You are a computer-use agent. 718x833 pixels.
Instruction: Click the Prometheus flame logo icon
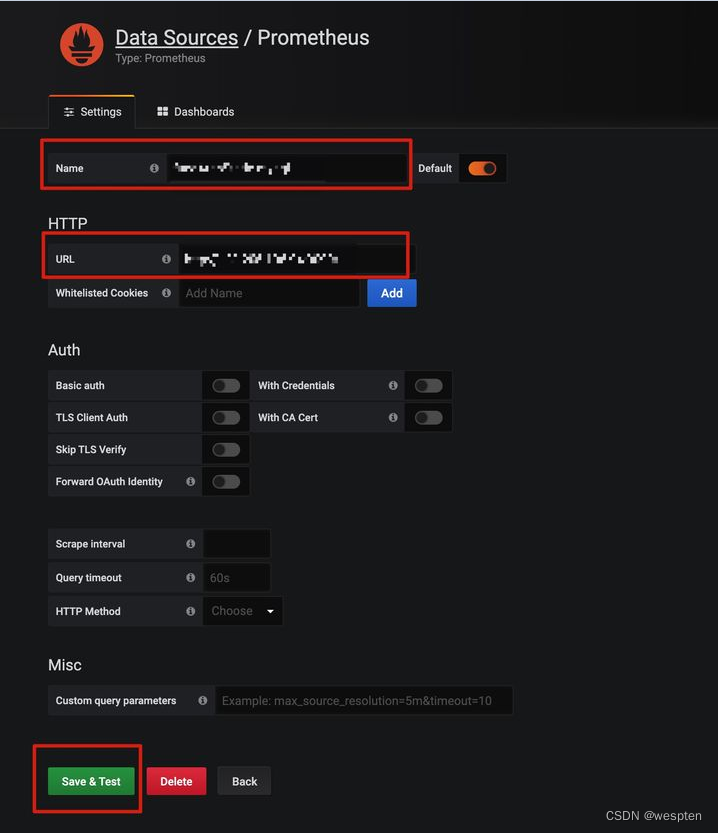(81, 45)
